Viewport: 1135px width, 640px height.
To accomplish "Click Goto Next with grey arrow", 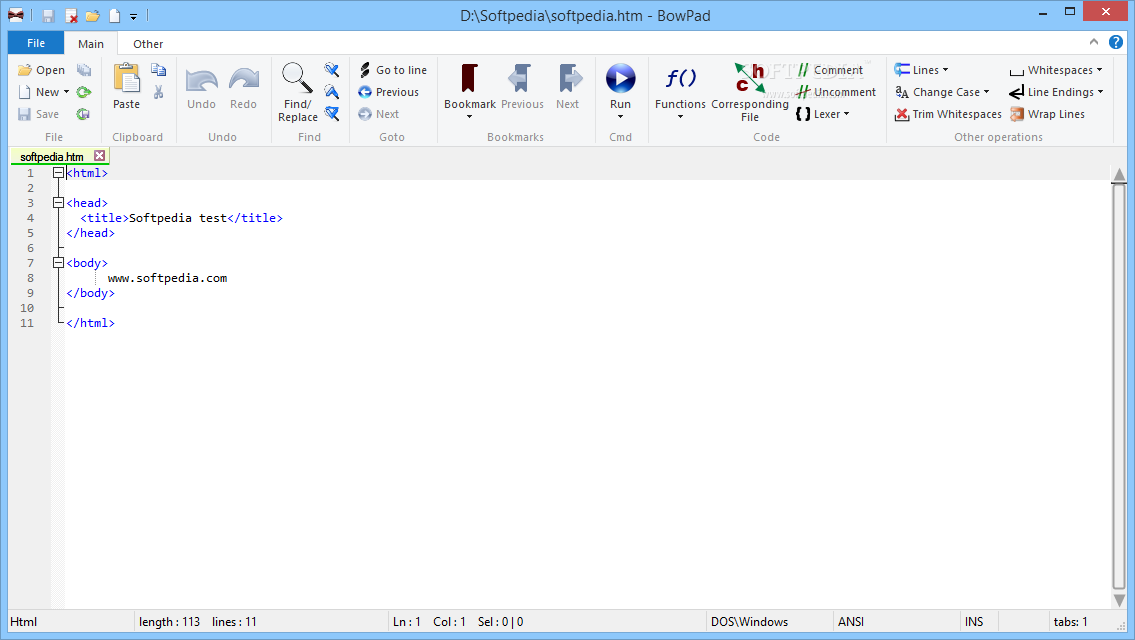I will tap(379, 114).
